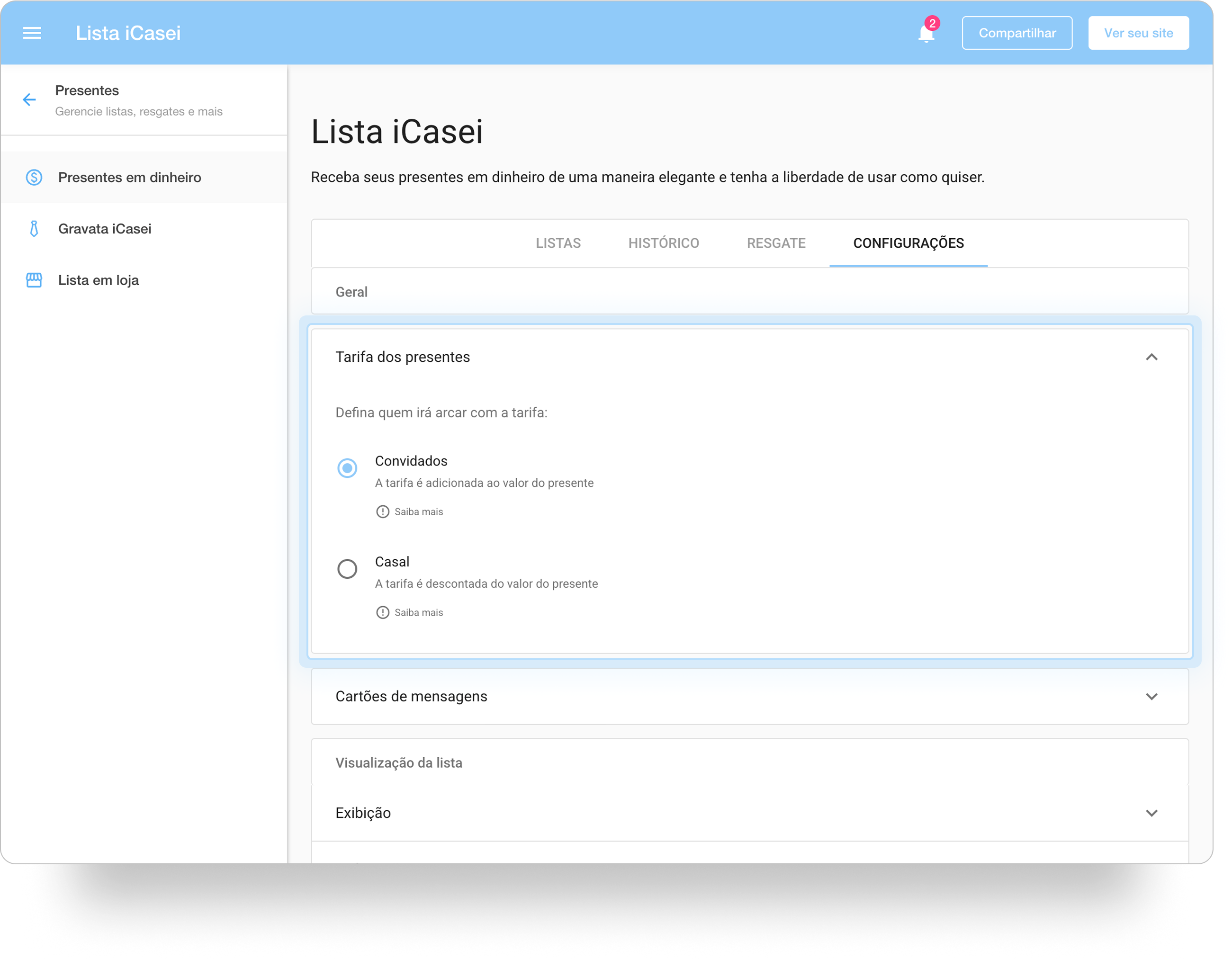The width and height of the screenshot is (1232, 959).
Task: Expand the Exibição section
Action: pyautogui.click(x=1152, y=813)
